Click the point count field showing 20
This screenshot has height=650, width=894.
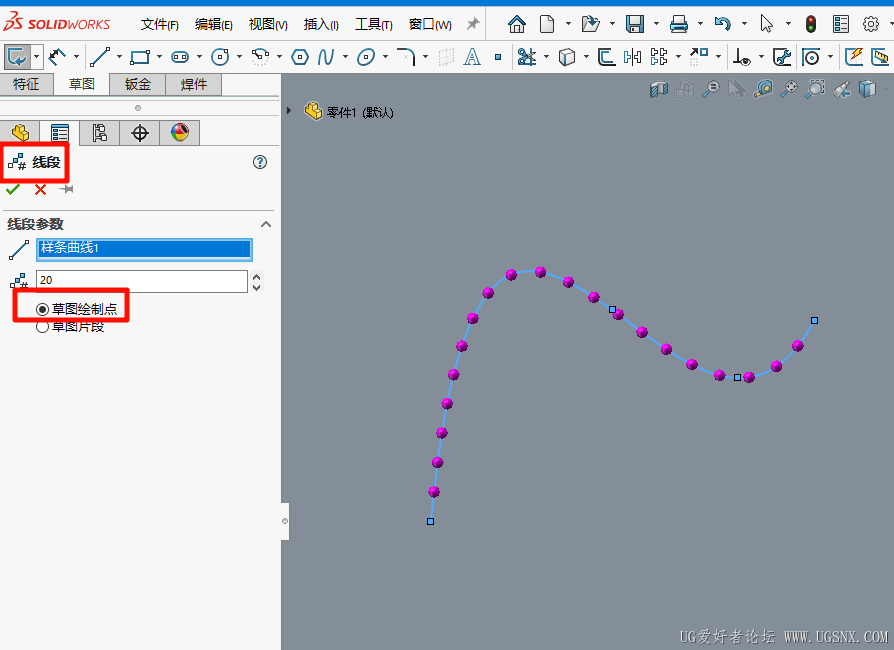click(x=142, y=281)
